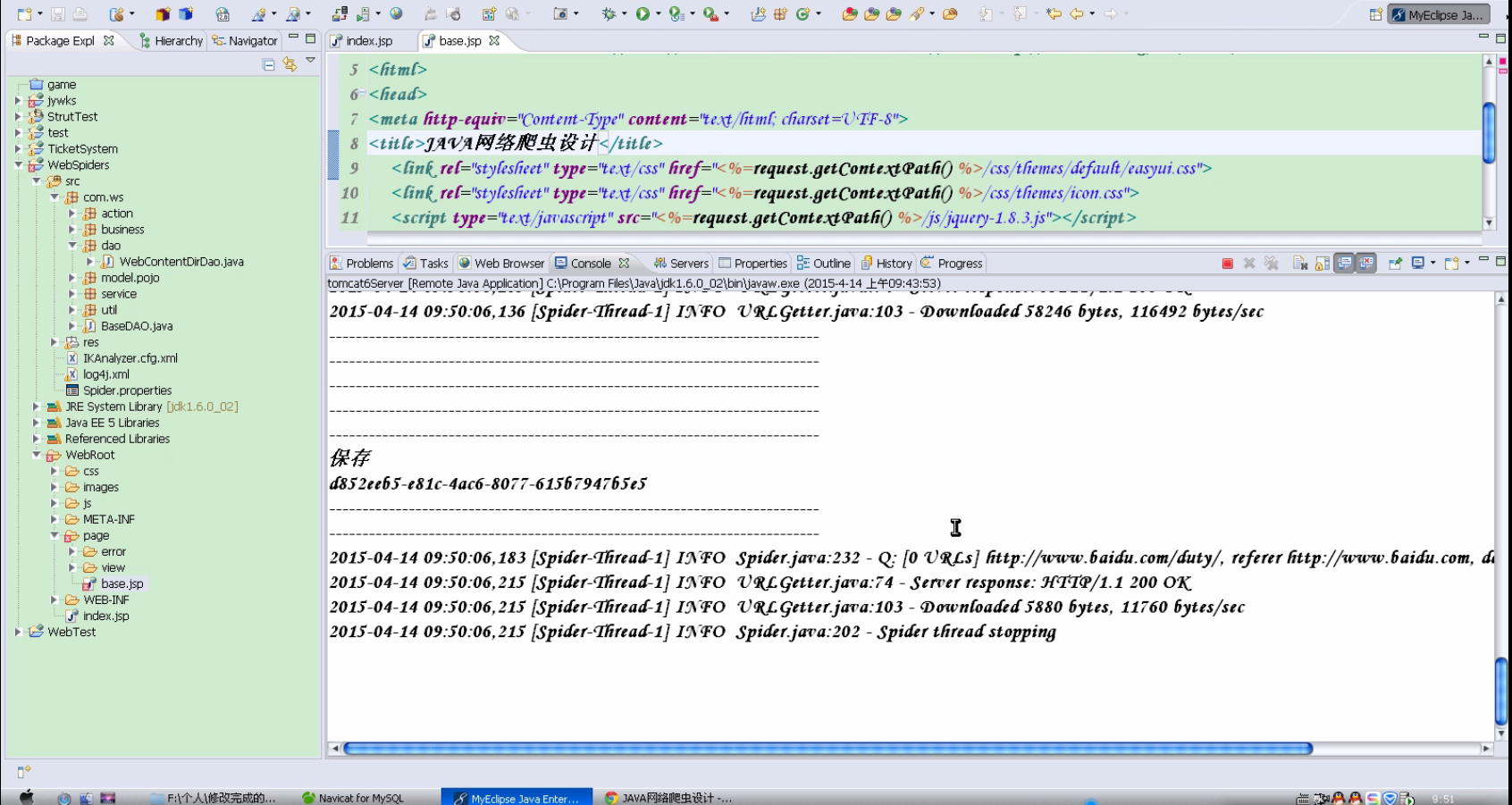Select the MyEclipse Java perspective button
The width and height of the screenshot is (1512, 805).
click(1439, 15)
